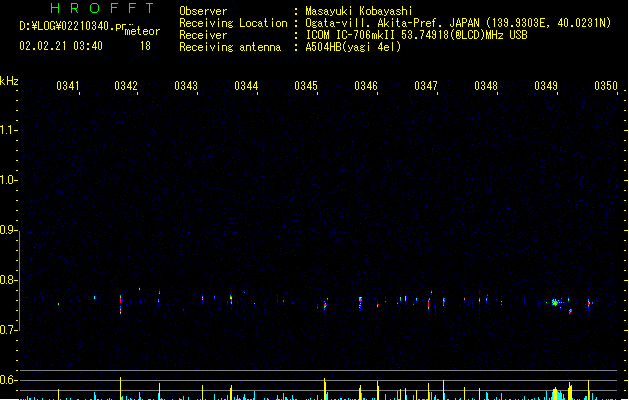This screenshot has width=629, height=400.
Task: Click the meteor count value 18
Action: coord(145,46)
